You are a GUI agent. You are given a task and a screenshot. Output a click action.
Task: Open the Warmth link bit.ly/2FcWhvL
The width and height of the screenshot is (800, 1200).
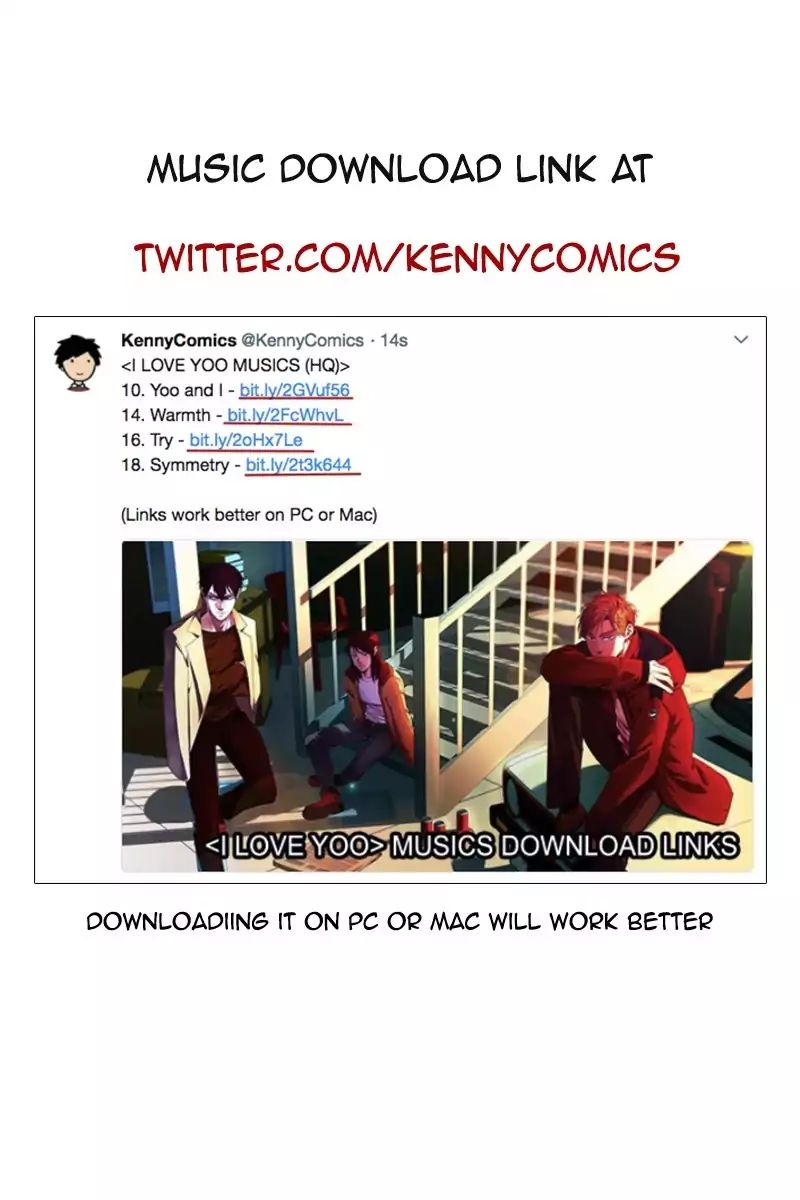point(288,415)
